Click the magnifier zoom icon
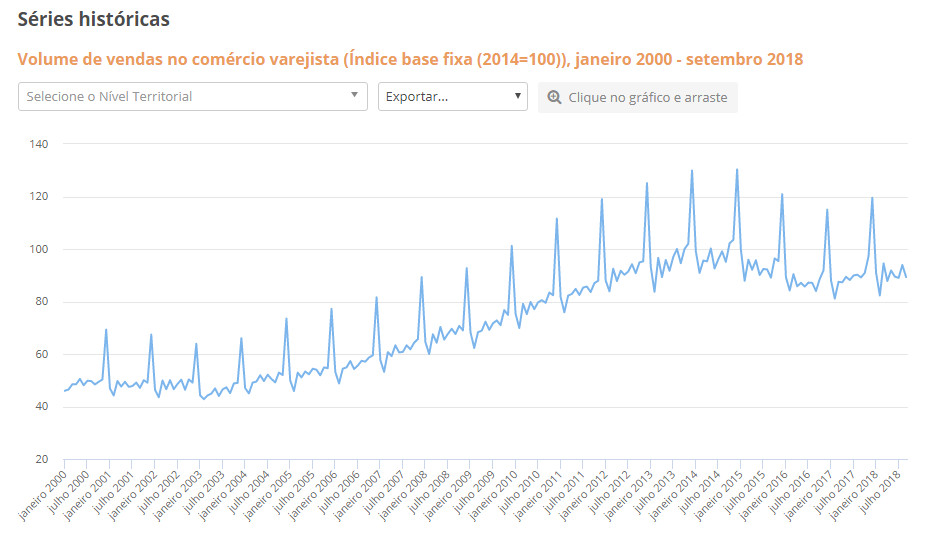This screenshot has height=550, width=946. tap(554, 97)
